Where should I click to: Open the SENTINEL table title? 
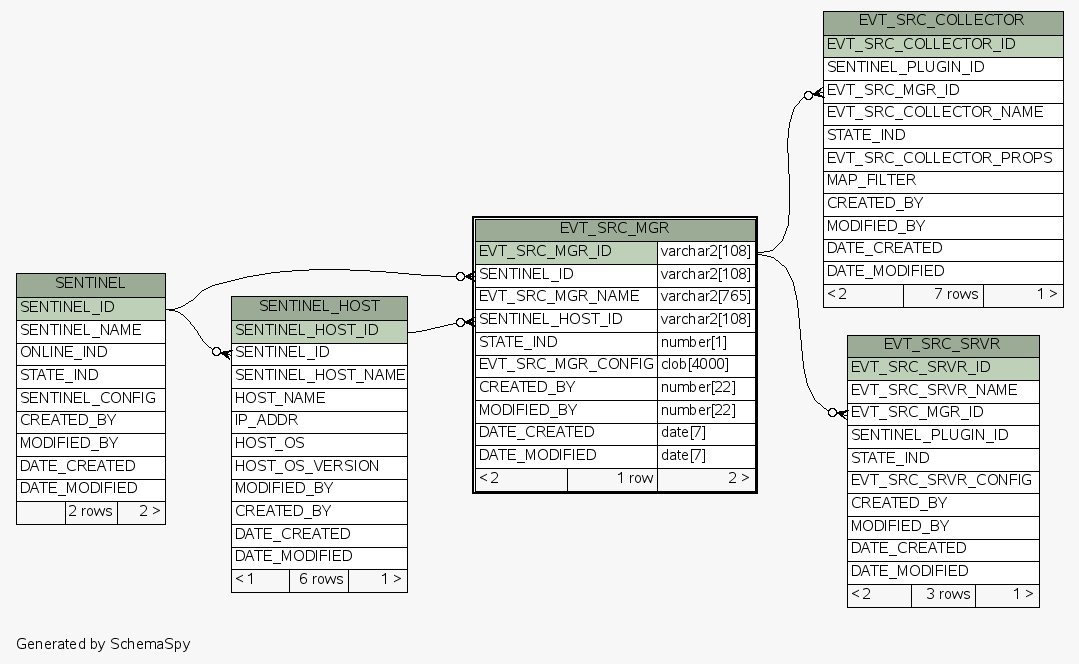point(90,285)
